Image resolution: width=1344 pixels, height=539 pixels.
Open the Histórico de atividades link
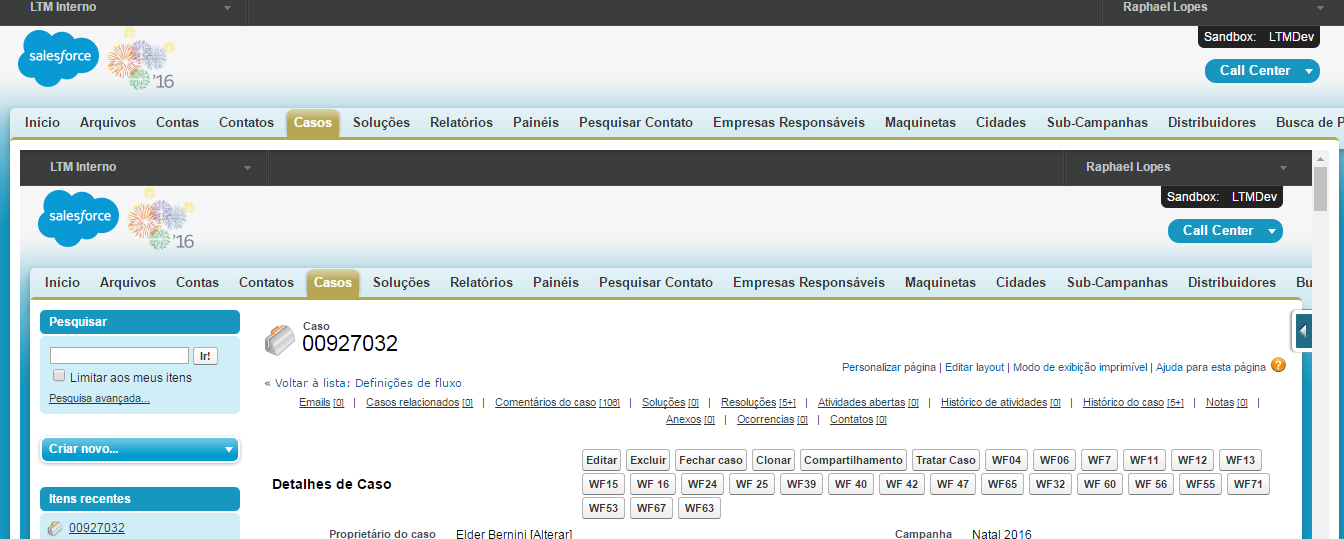pos(1001,403)
